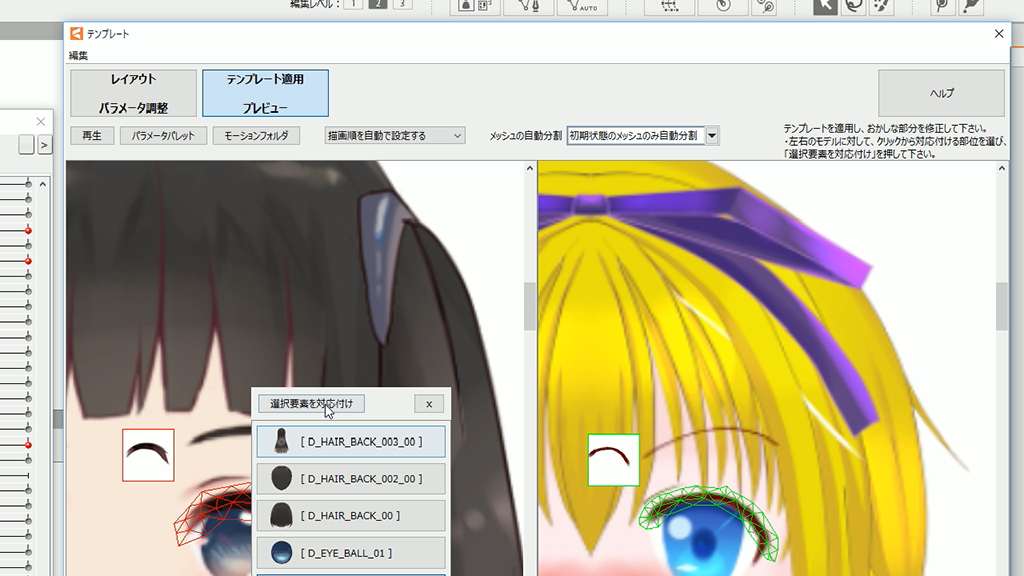
Task: Click the left preview vertical scrollbar thumb
Action: 530,306
